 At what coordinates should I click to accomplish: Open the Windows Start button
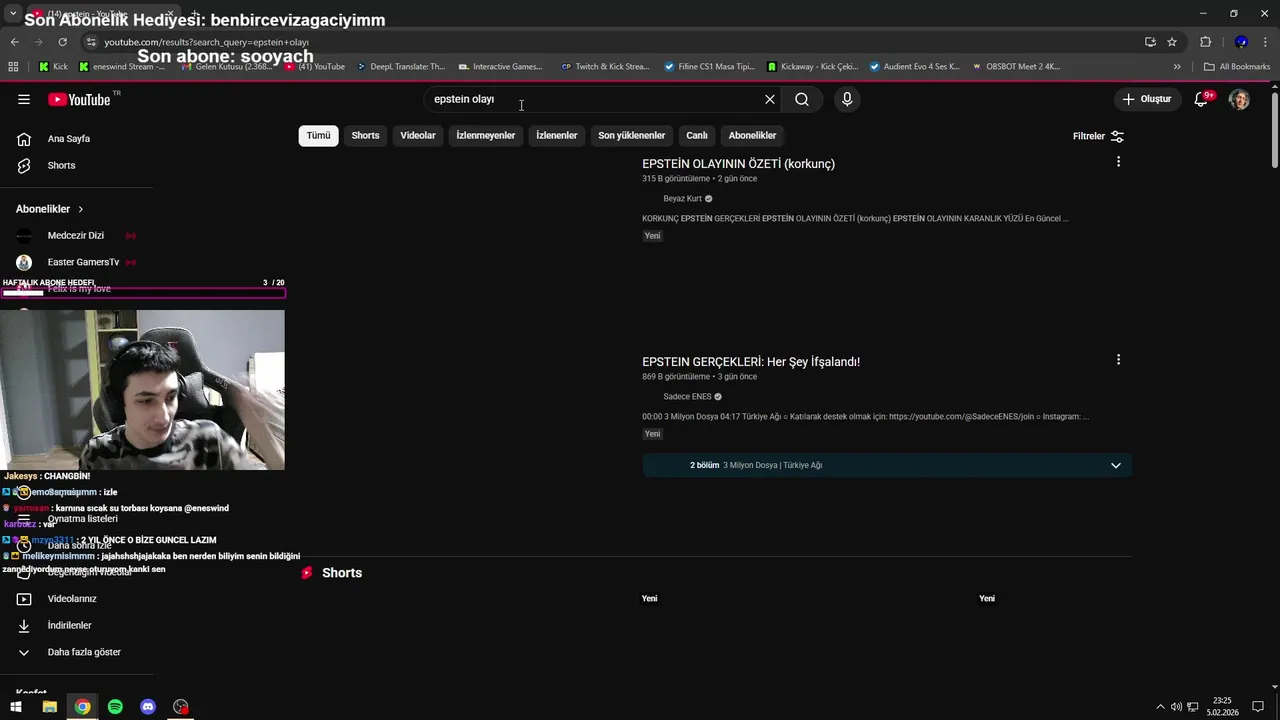(x=16, y=707)
